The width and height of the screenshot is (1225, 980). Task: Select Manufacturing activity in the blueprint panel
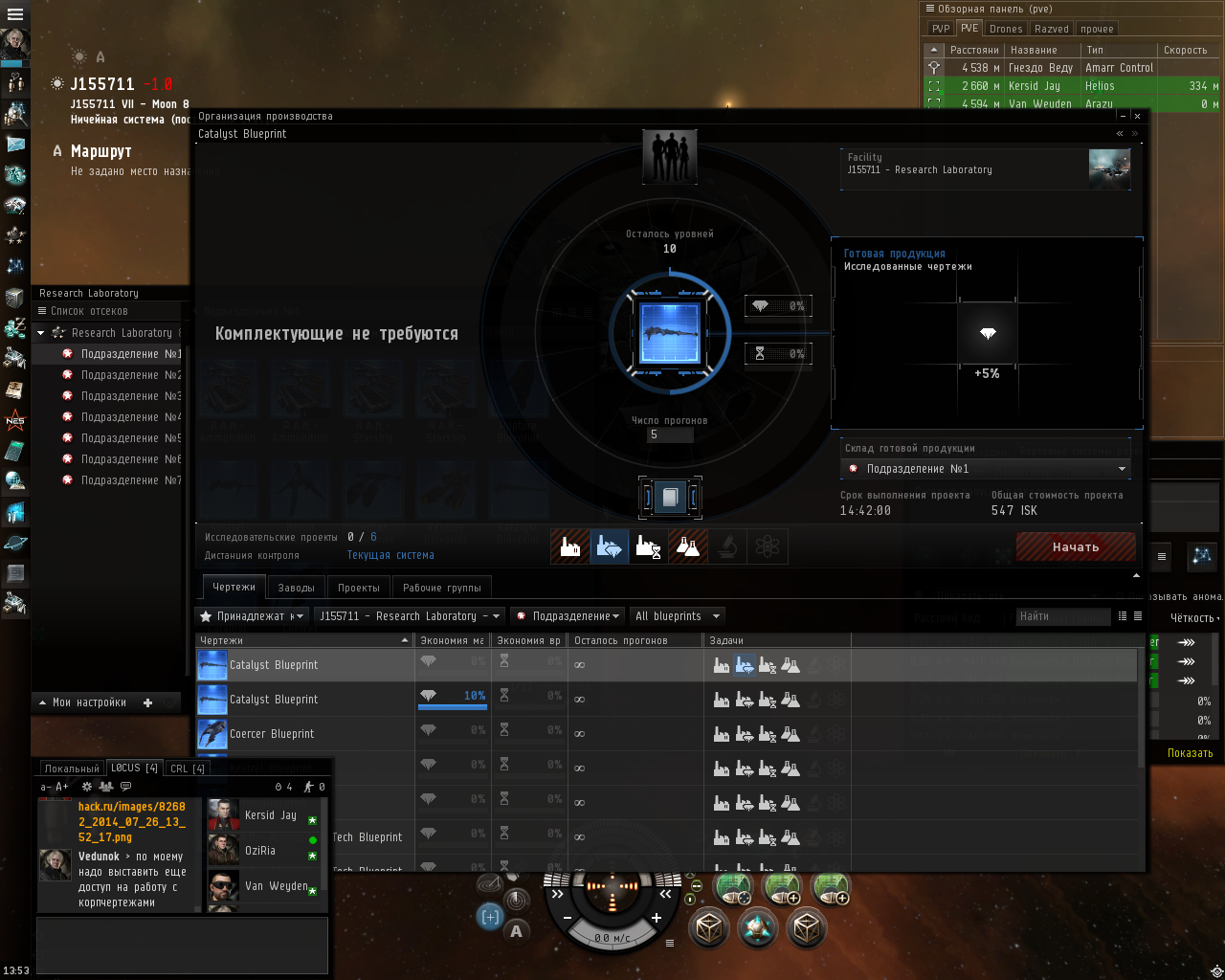click(570, 546)
